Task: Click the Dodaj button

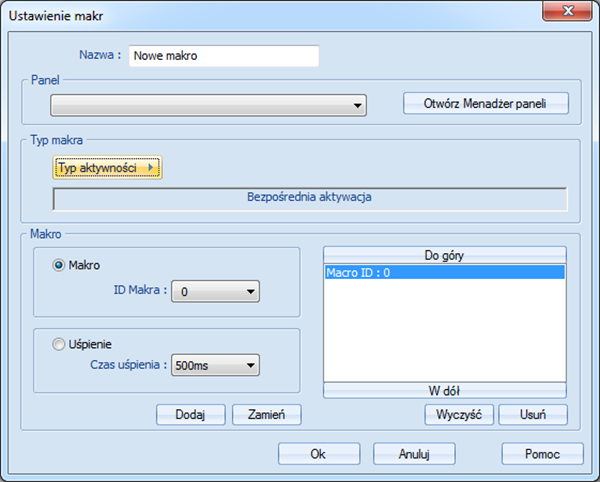Action: (x=191, y=415)
